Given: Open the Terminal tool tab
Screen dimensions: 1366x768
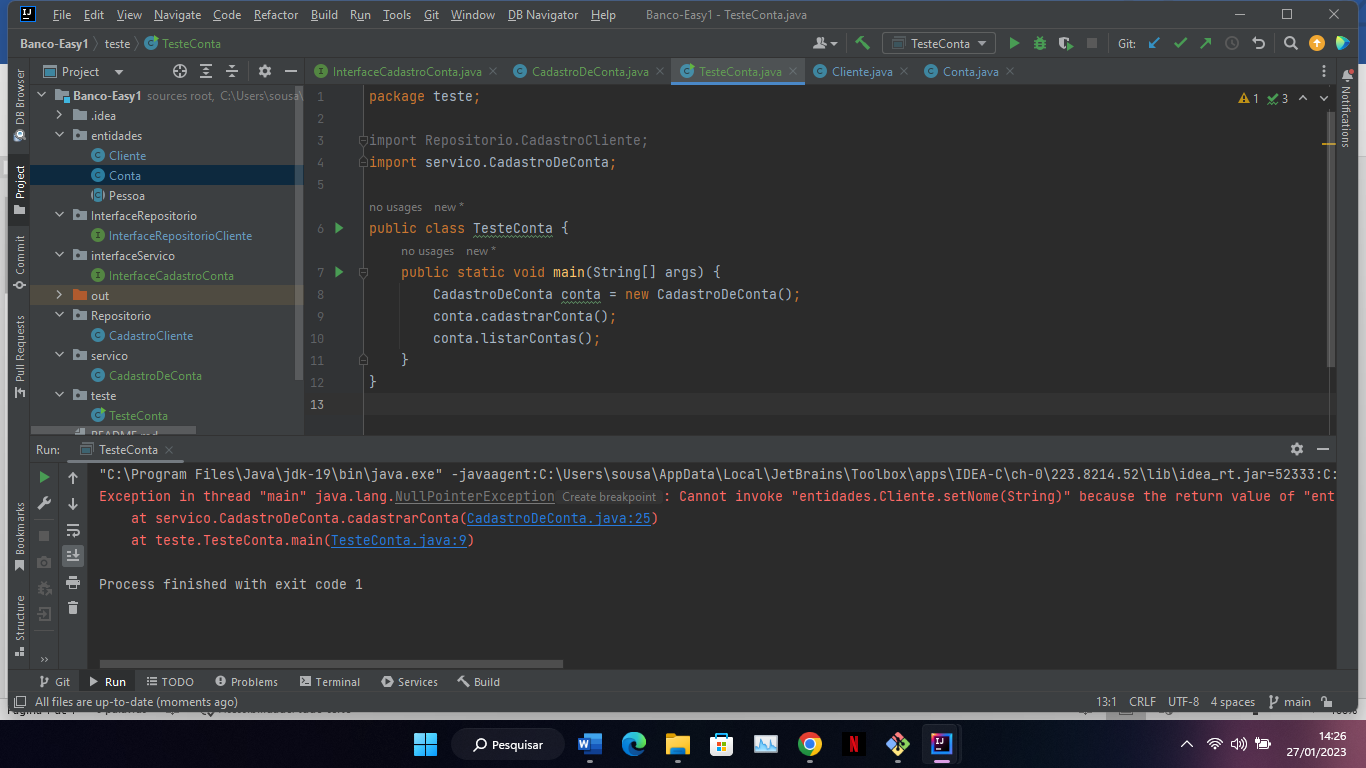Looking at the screenshot, I should pos(329,682).
